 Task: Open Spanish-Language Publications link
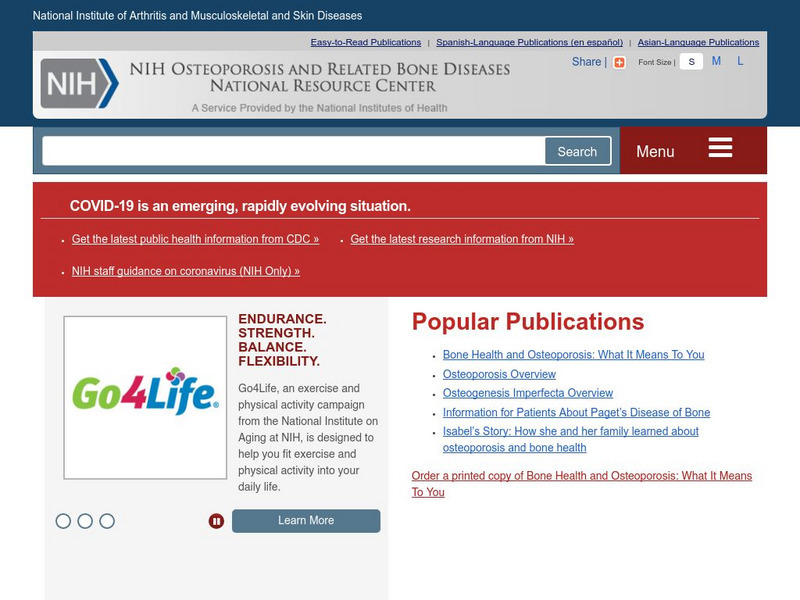point(530,42)
